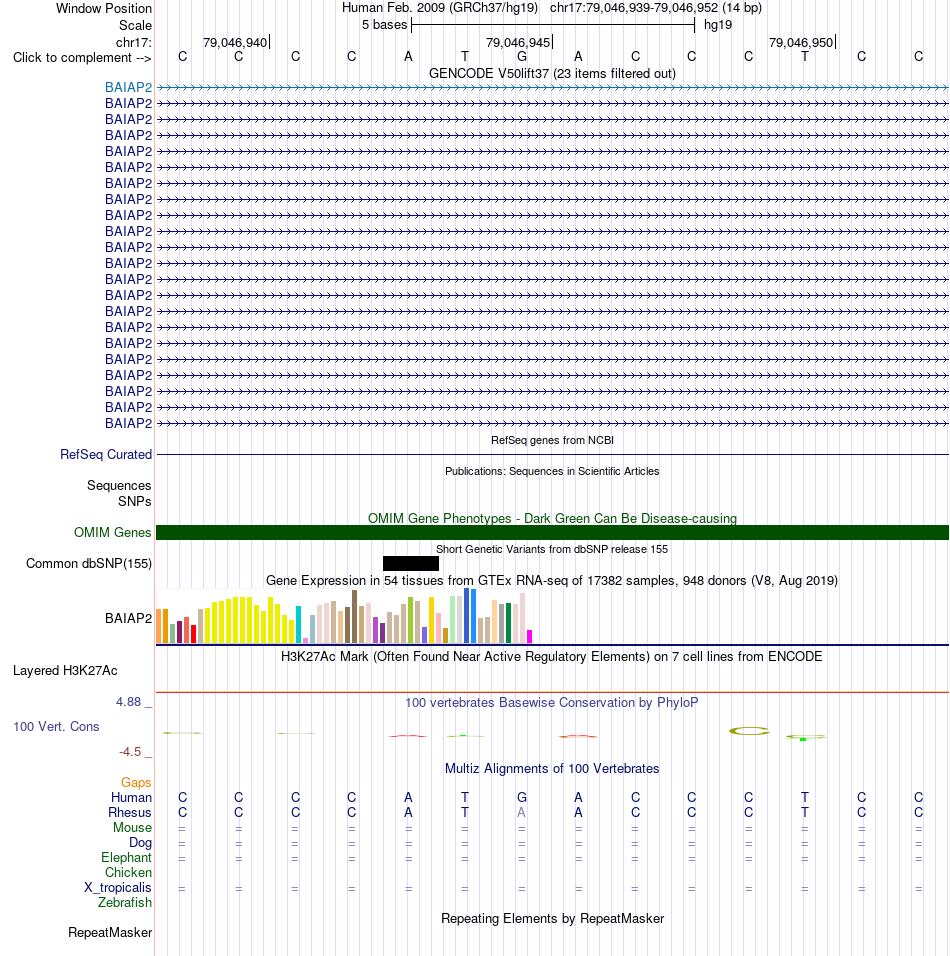Screen dimensions: 950x956
Task: Select the Human alignment row label
Action: pyautogui.click(x=131, y=797)
